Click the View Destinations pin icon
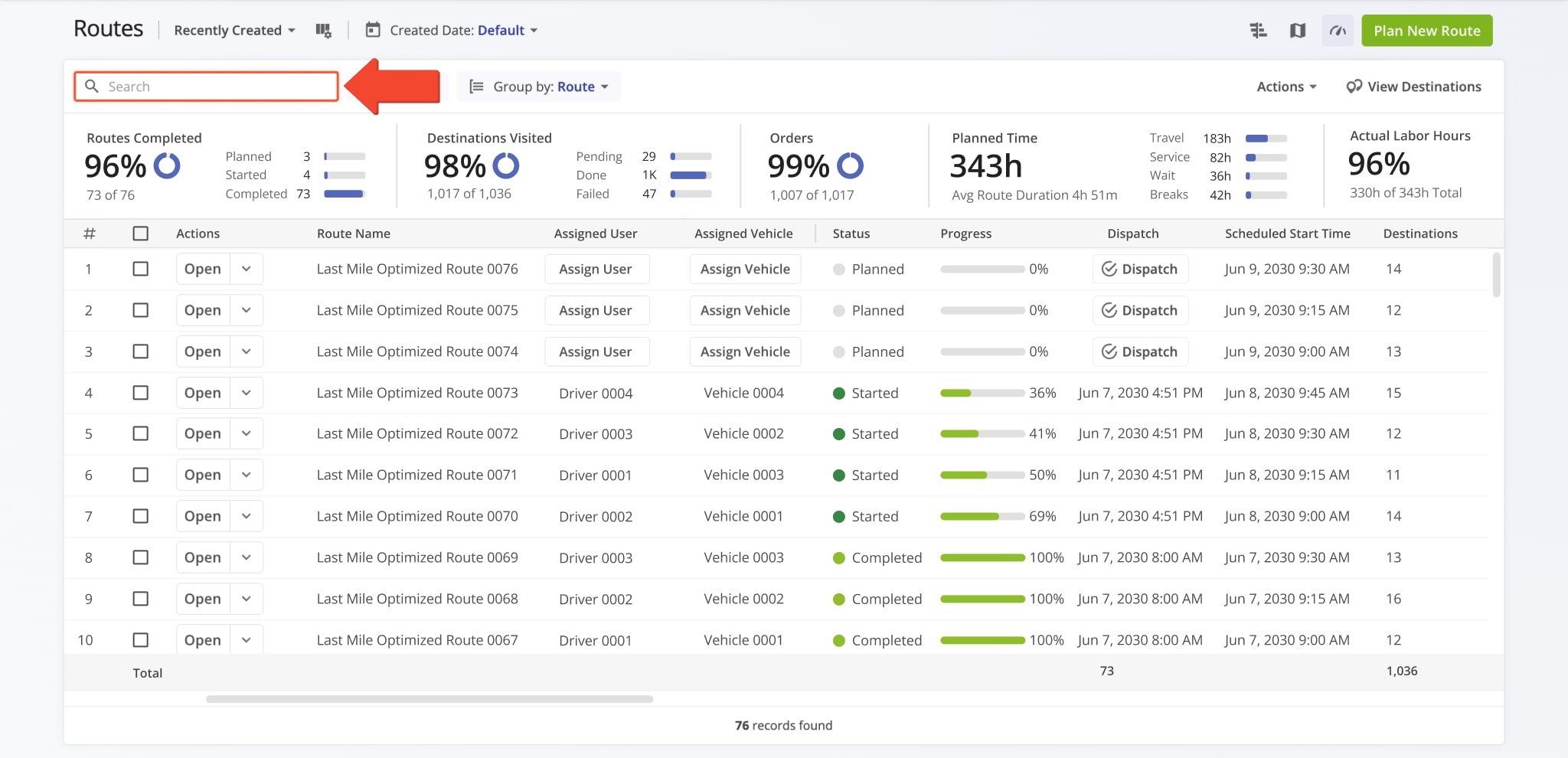Viewport: 1568px width, 758px height. (1354, 87)
